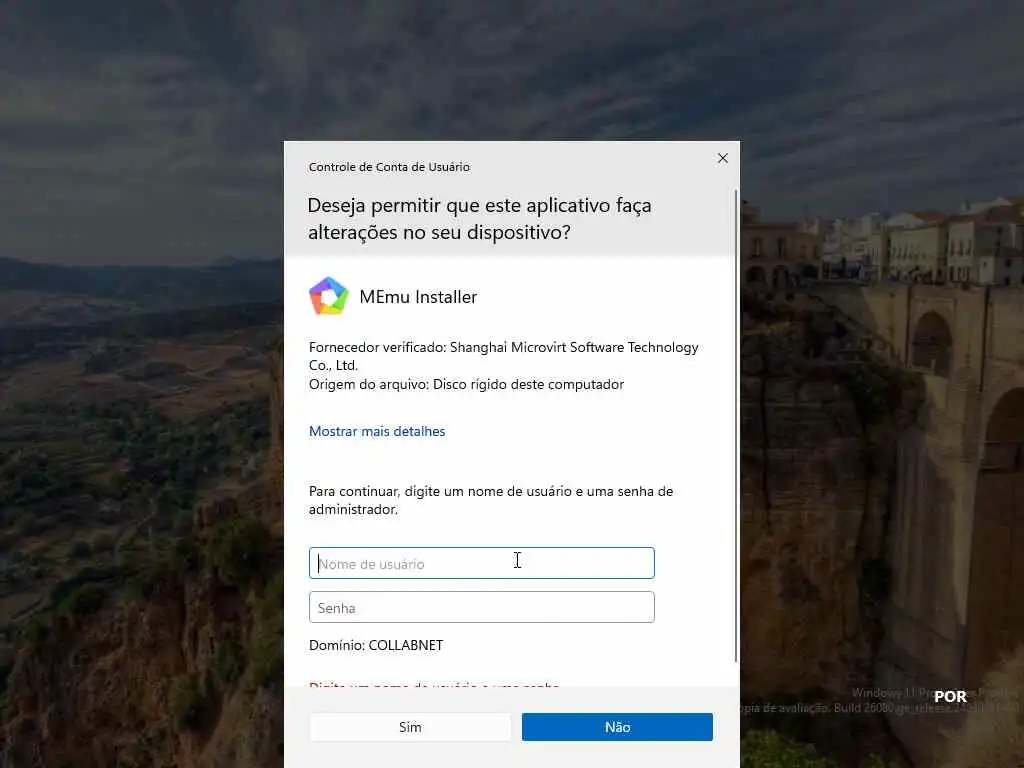Click the Deseja permitir heading question
1024x768 pixels.
point(479,219)
